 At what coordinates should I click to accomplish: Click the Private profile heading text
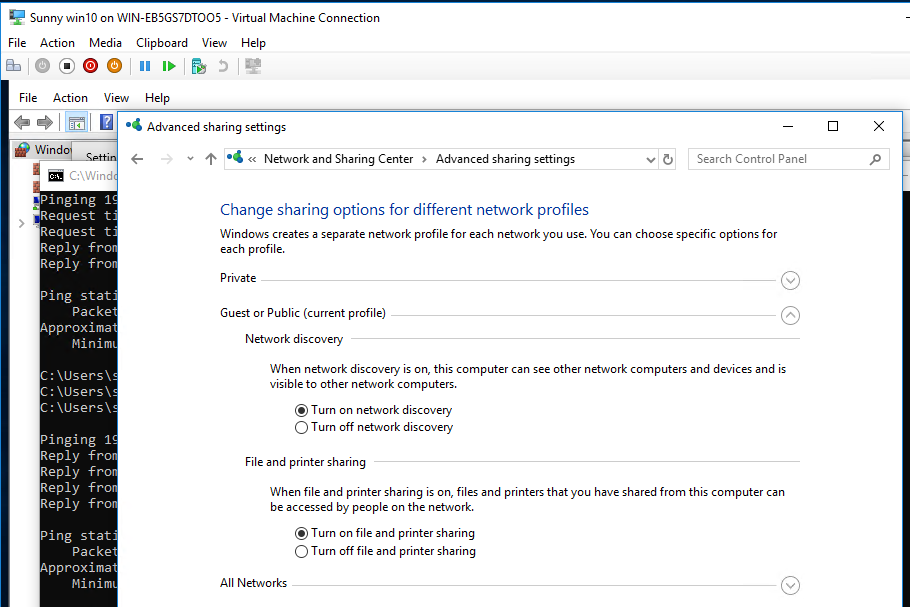point(238,278)
